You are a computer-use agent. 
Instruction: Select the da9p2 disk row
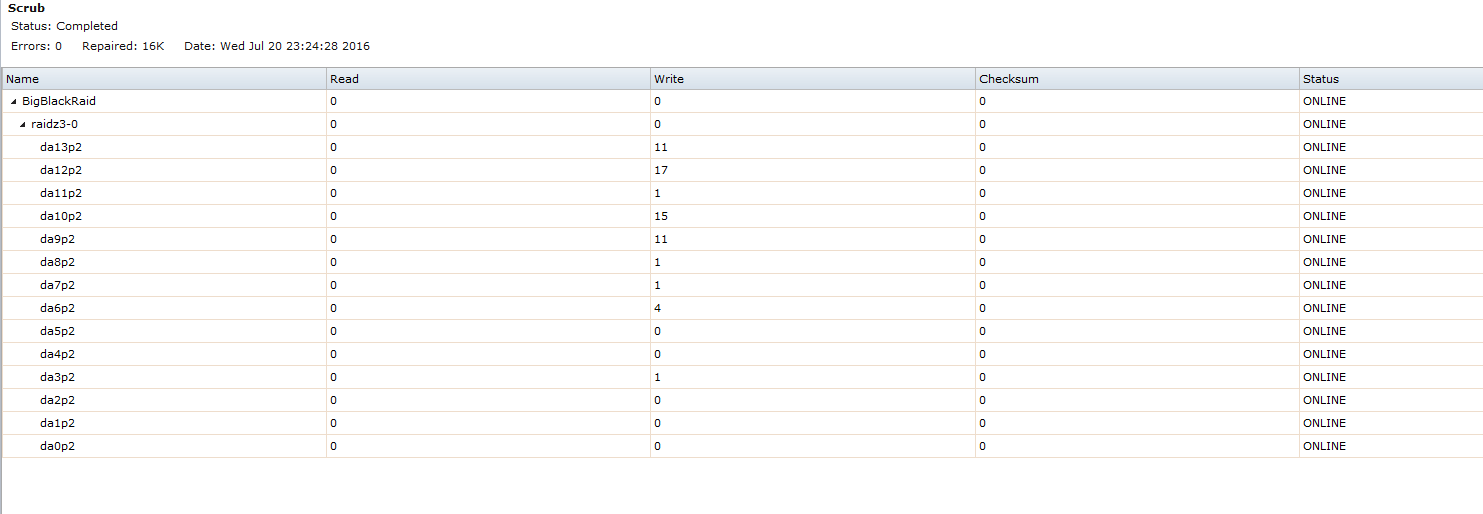tap(742, 239)
